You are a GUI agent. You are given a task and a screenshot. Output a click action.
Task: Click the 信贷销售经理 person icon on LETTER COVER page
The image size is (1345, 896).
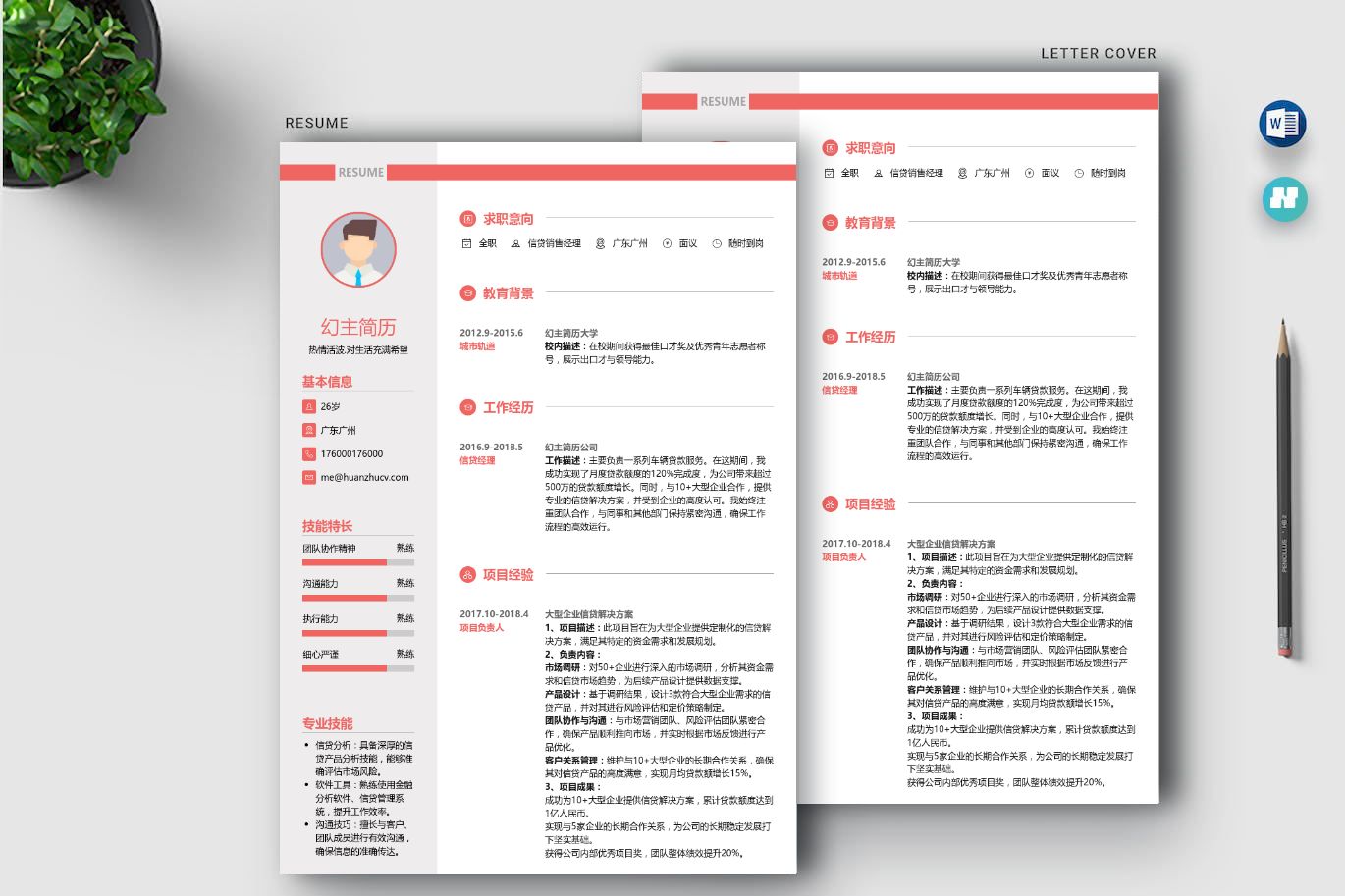(x=879, y=173)
